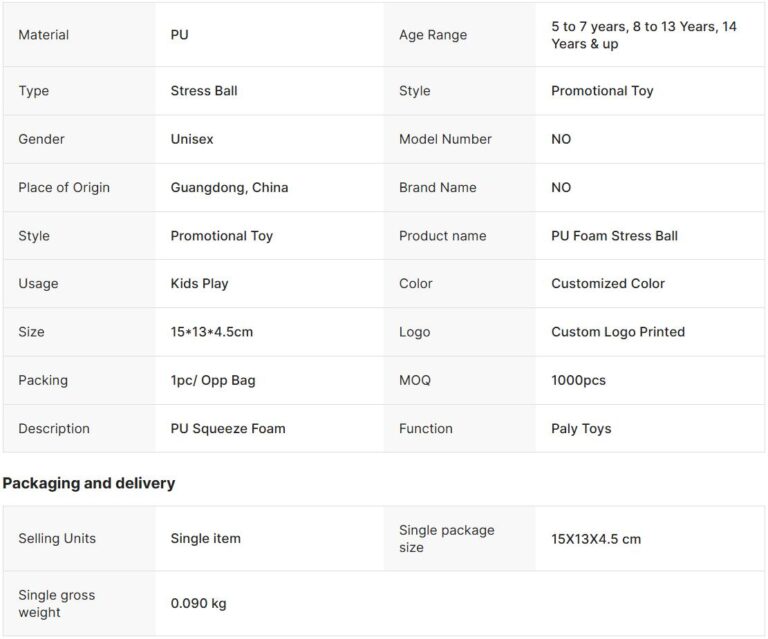Click the 'Packaging and delivery' heading
Image resolution: width=768 pixels, height=639 pixels.
[x=89, y=483]
